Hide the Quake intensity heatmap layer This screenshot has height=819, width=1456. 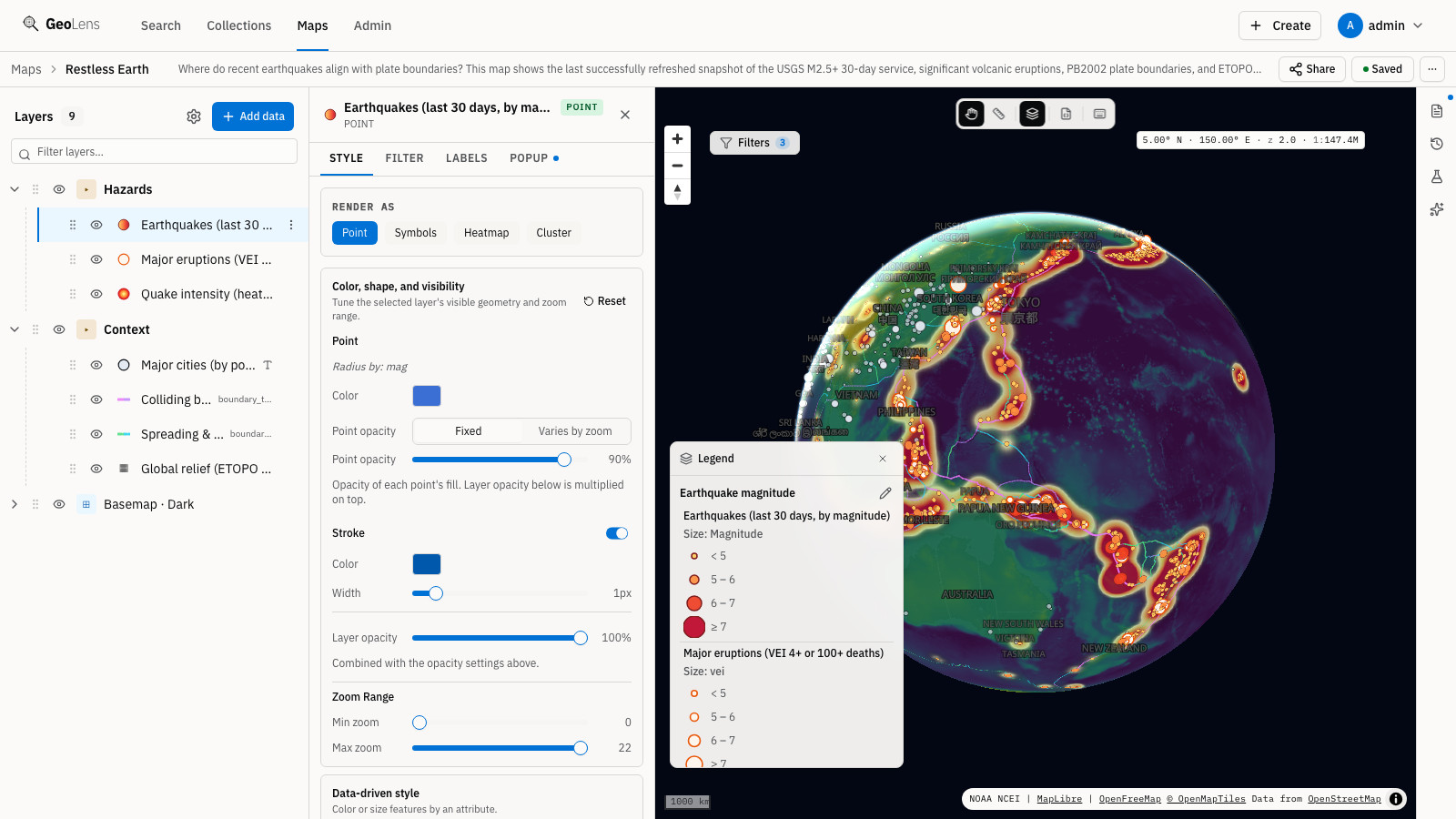(x=96, y=294)
